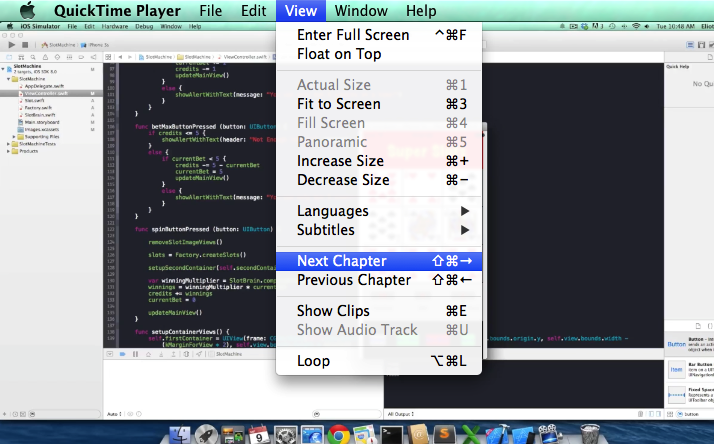714x444 pixels.
Task: Expand the Products folder
Action: (9, 151)
